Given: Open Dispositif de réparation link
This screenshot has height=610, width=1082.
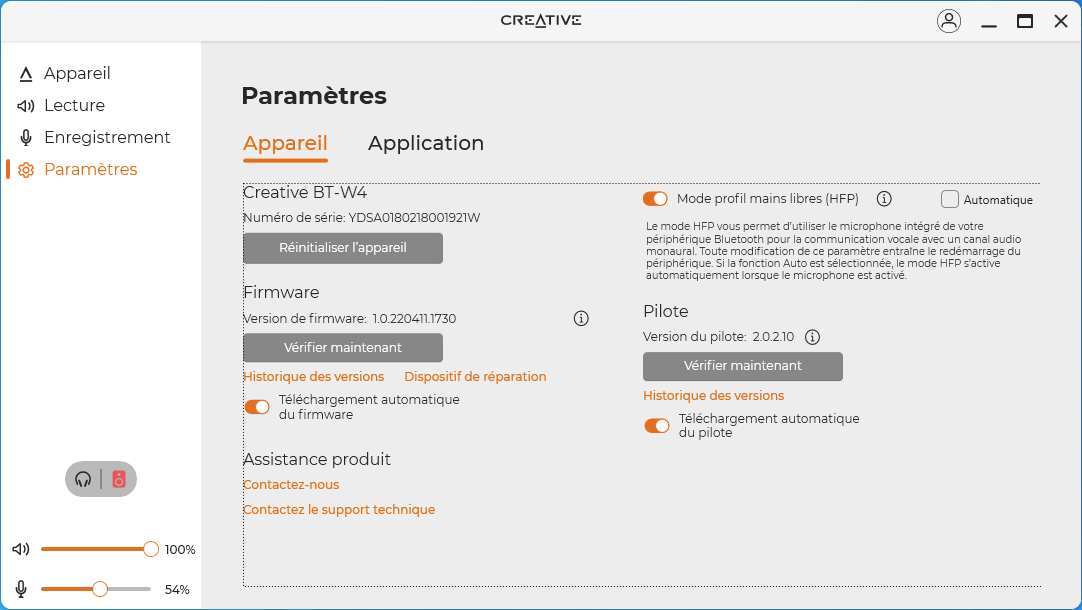Looking at the screenshot, I should pos(475,377).
